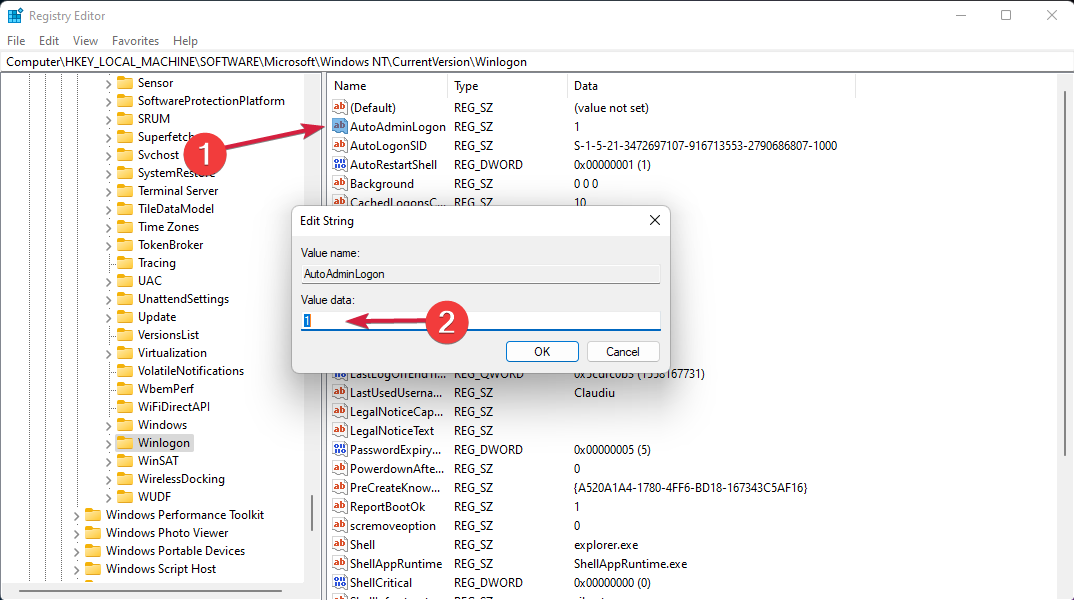Screen dimensions: 1074x600
Task: Select the VersionsList key label
Action: tap(168, 335)
